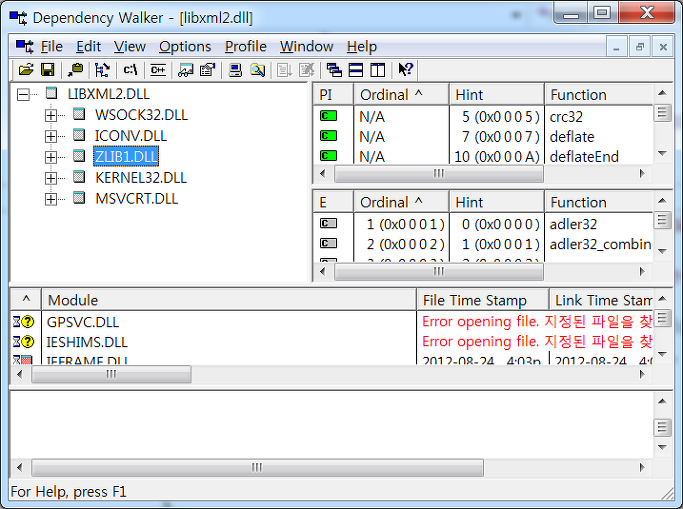The image size is (683, 509).
Task: Expand the WSOCK32.DLL tree node
Action: [x=51, y=115]
